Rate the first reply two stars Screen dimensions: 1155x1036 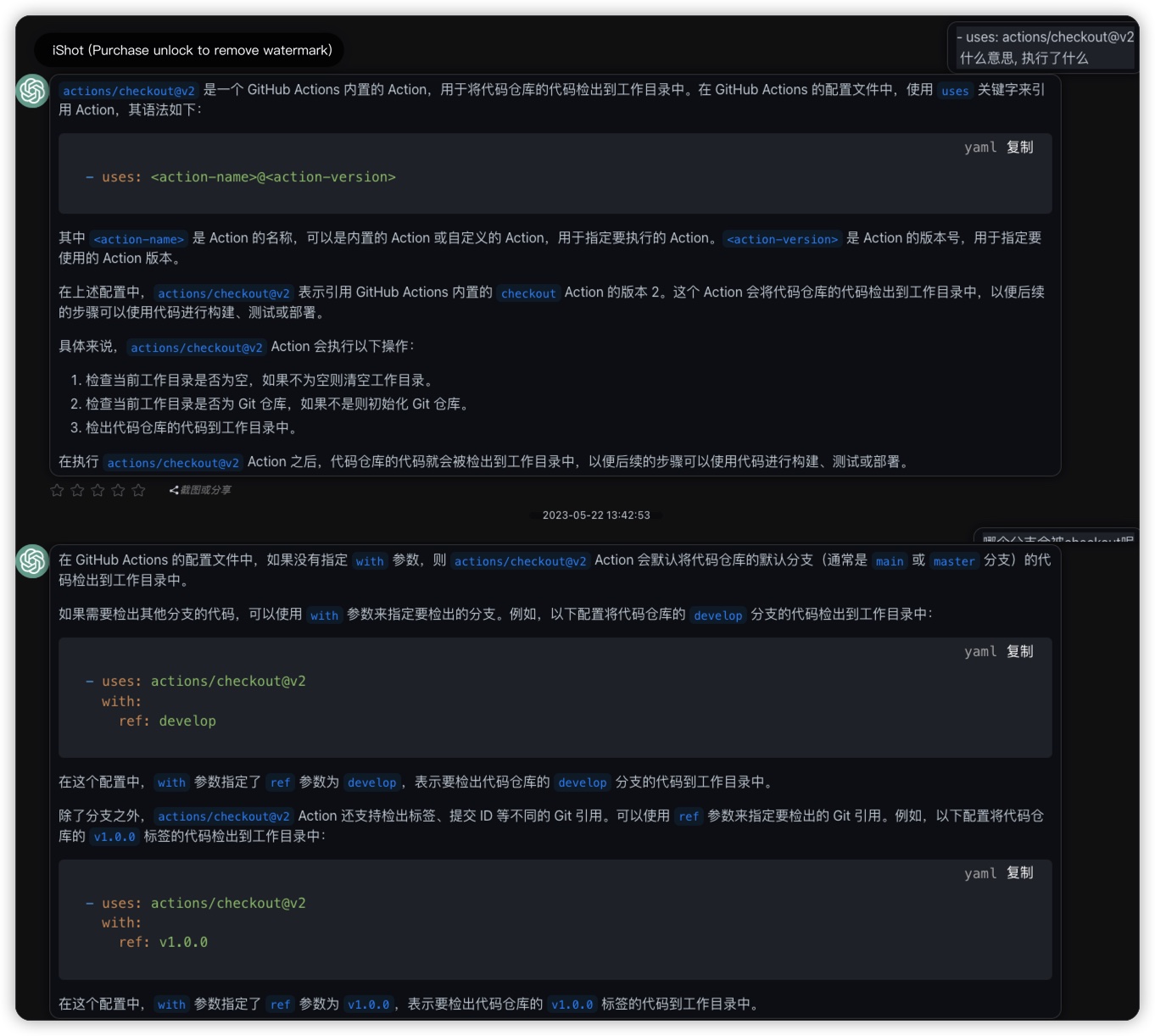77,490
